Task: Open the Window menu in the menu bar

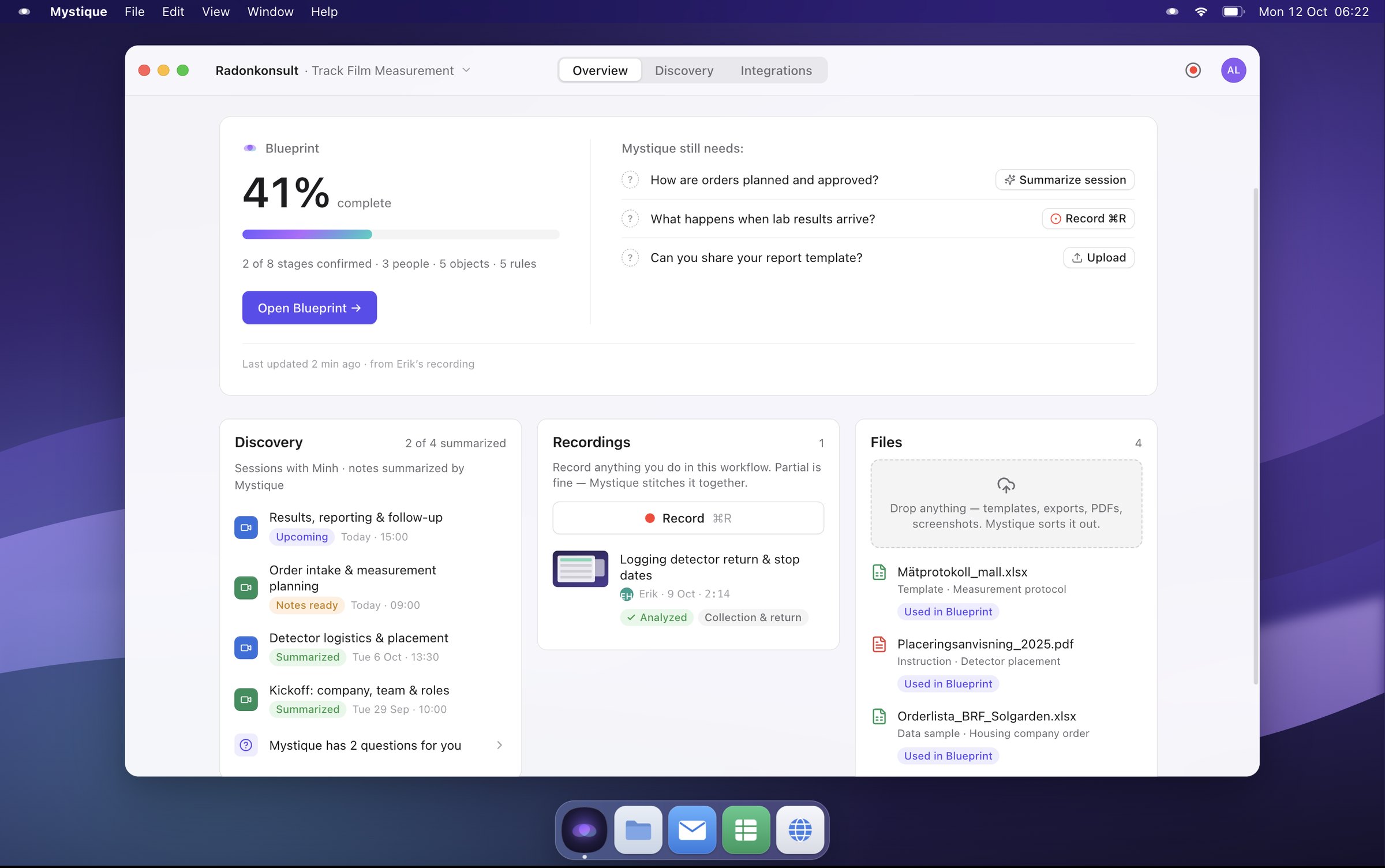Action: (269, 12)
